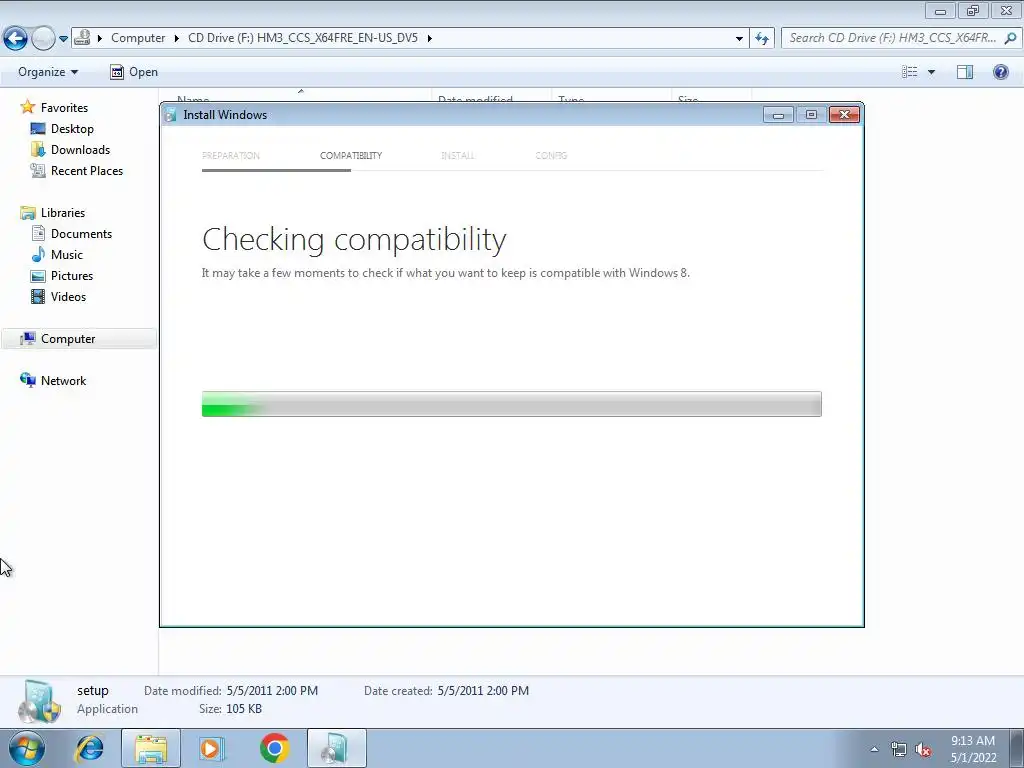Open the Pictures library
1024x768 pixels.
72,276
